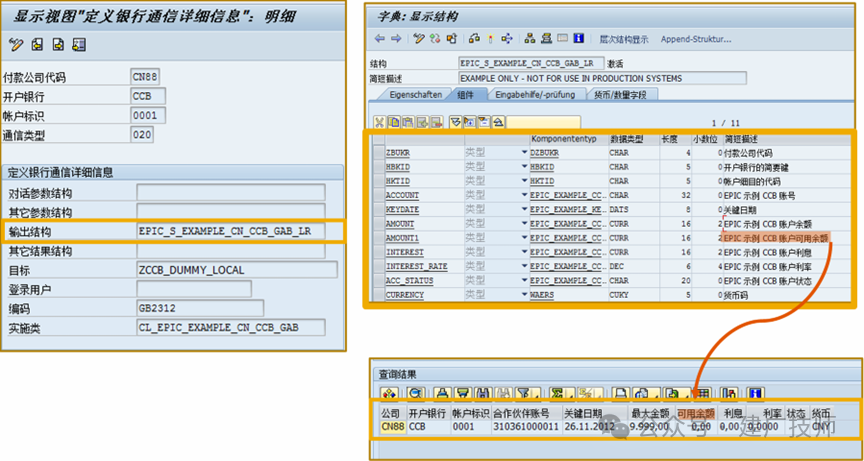Click sort descending icon in query results toolbar

pyautogui.click(x=463, y=393)
